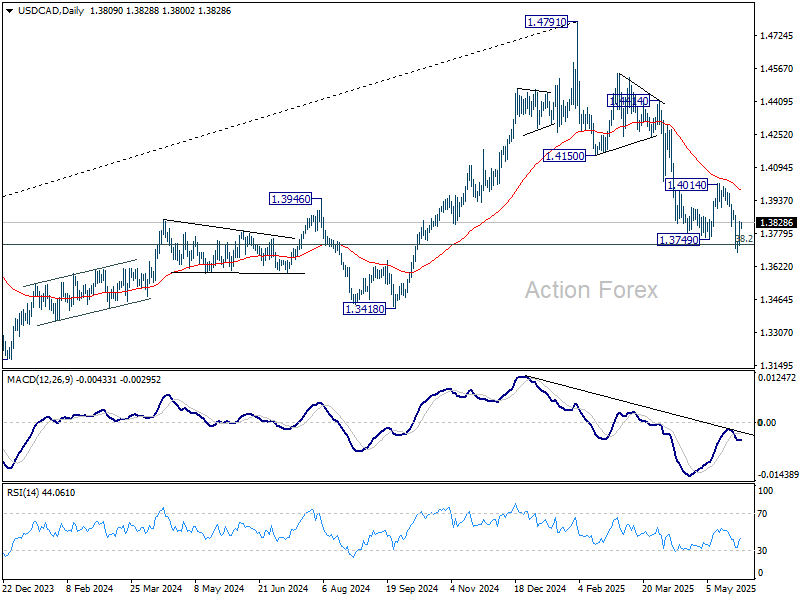Click the 25 Mar 2024 date label

pyautogui.click(x=156, y=589)
